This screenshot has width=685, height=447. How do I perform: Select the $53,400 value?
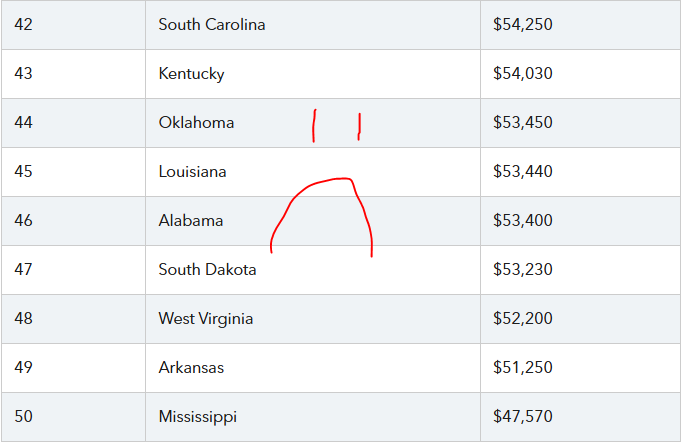pyautogui.click(x=522, y=221)
